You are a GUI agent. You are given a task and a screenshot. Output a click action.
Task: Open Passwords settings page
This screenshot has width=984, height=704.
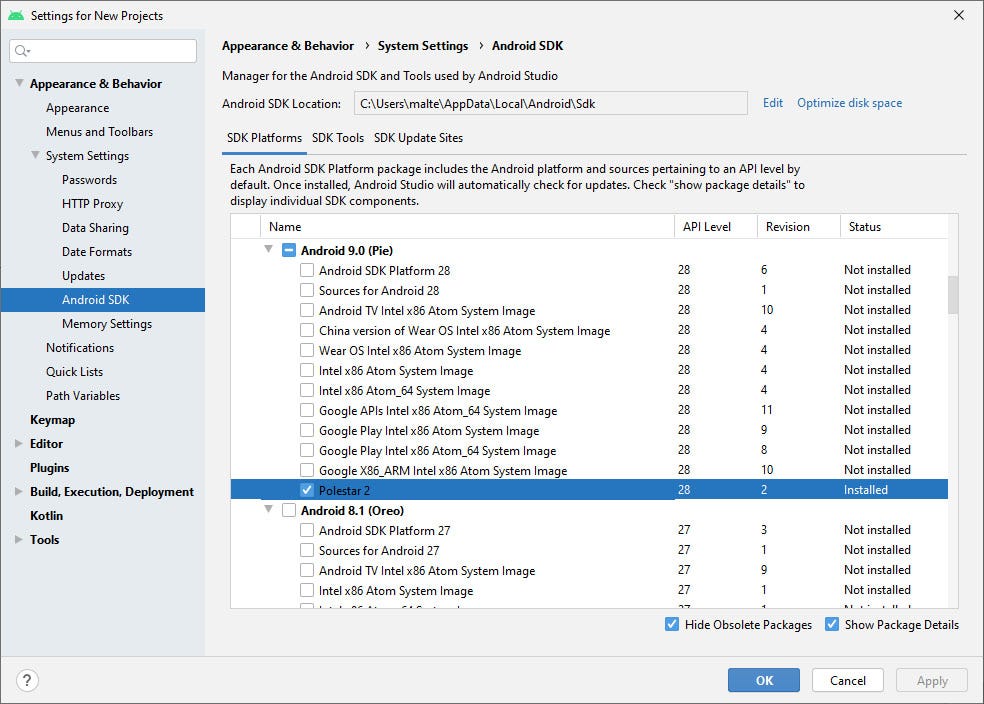tap(89, 180)
